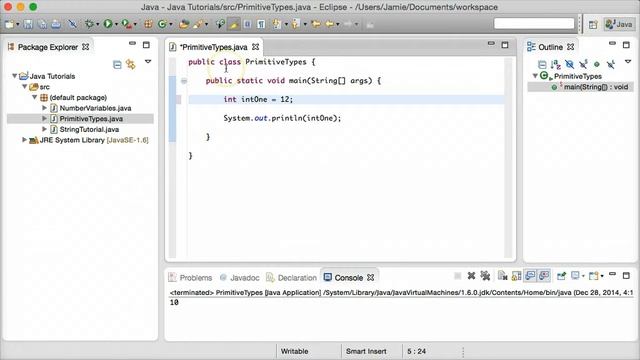Click the Smart Insert status bar entry
Screen dimensions: 640x360
coord(366,351)
